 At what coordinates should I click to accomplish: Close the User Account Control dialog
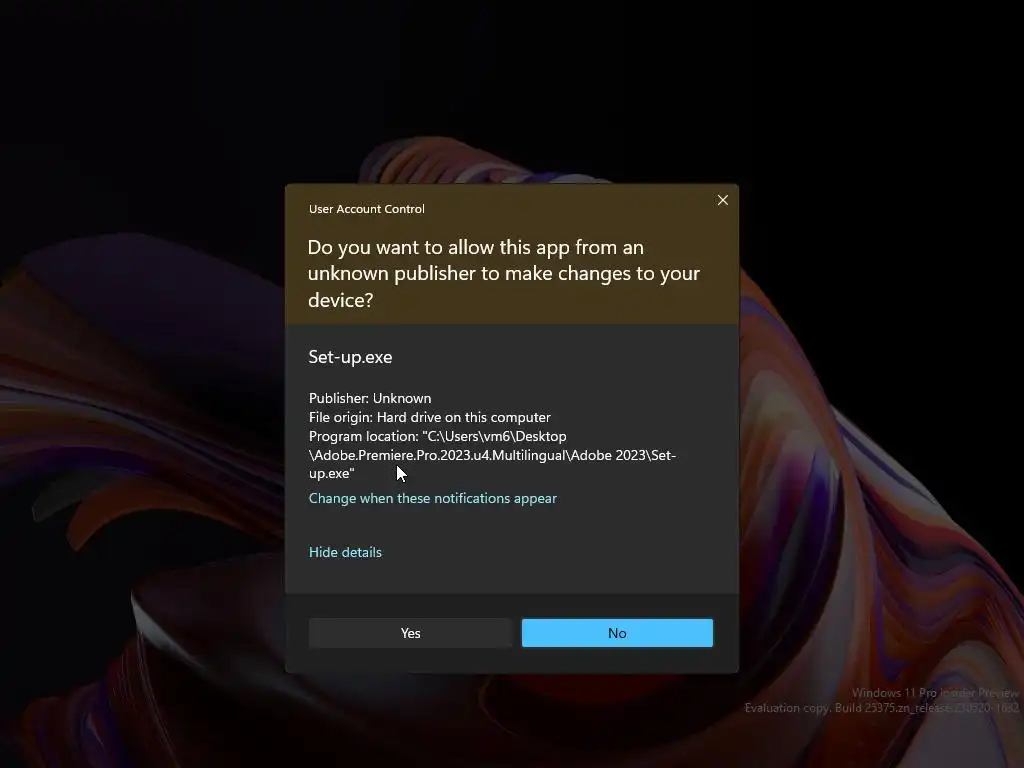(722, 200)
